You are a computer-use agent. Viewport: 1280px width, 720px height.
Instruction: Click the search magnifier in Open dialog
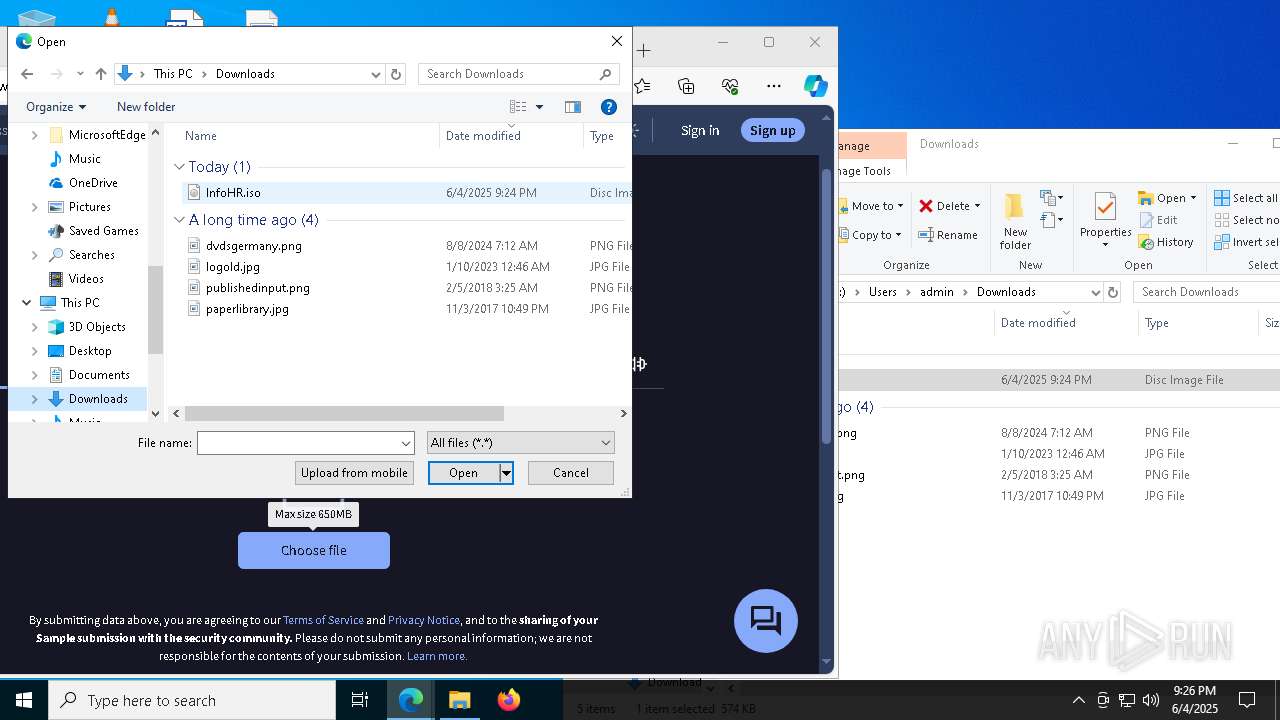point(605,74)
